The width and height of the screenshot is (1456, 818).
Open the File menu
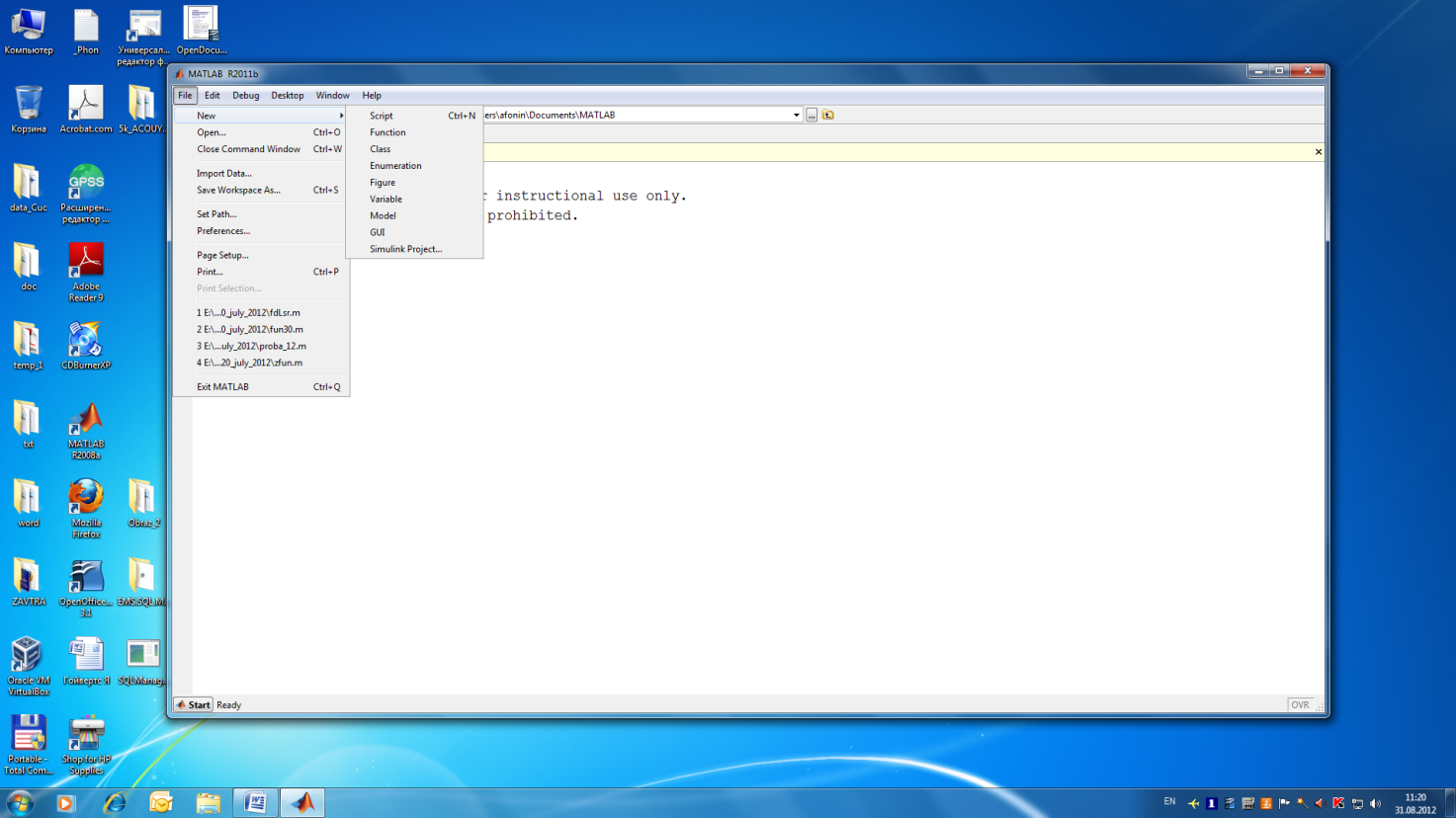pyautogui.click(x=185, y=96)
